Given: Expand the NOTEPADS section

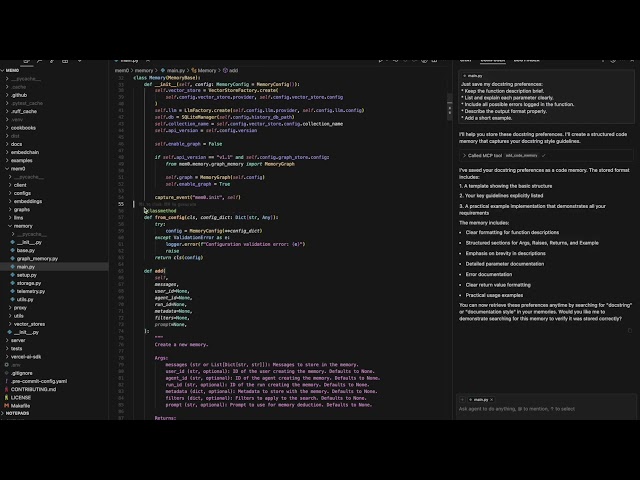Looking at the screenshot, I should click(2, 413).
